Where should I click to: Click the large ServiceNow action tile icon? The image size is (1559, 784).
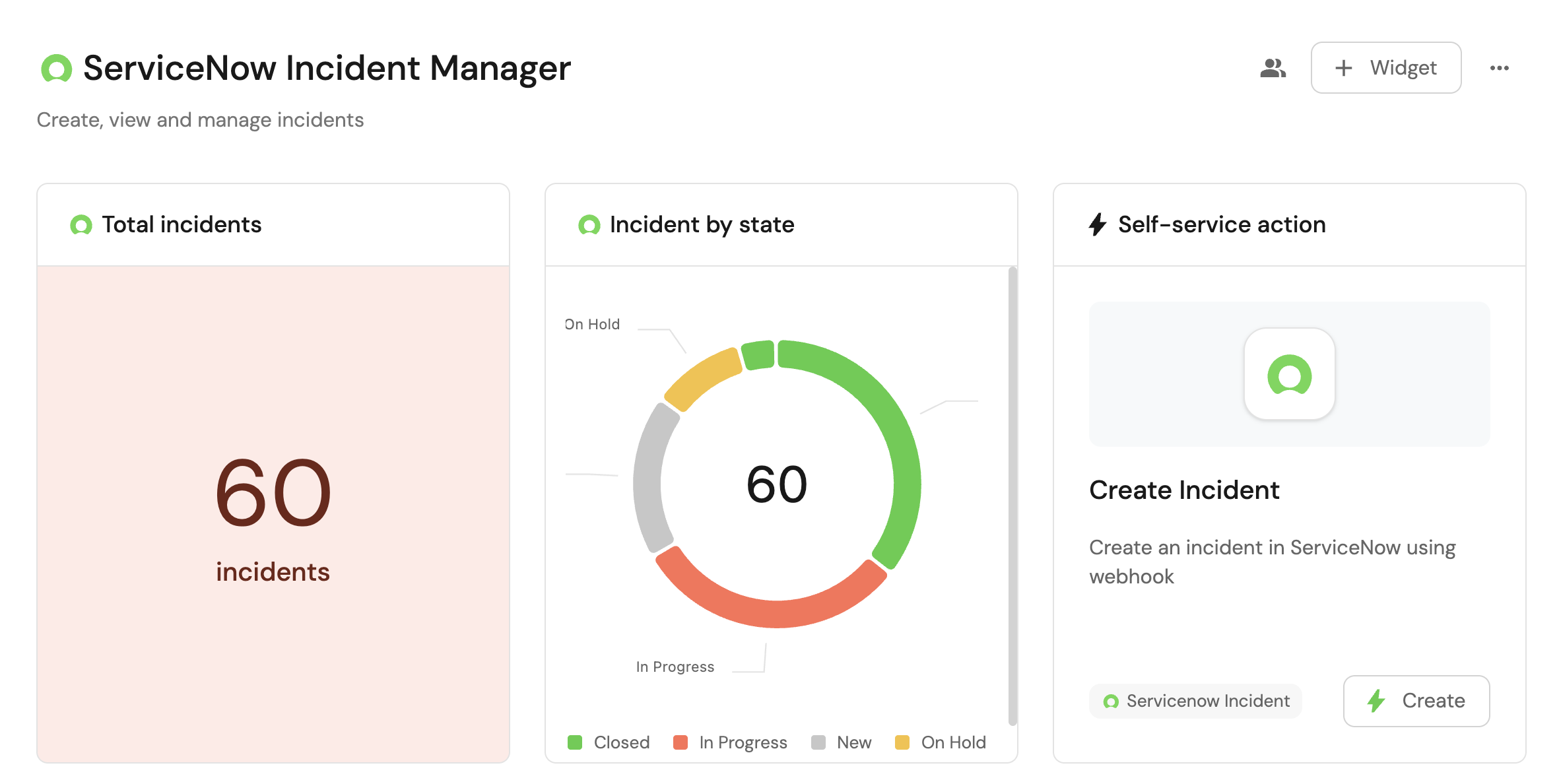pos(1289,374)
